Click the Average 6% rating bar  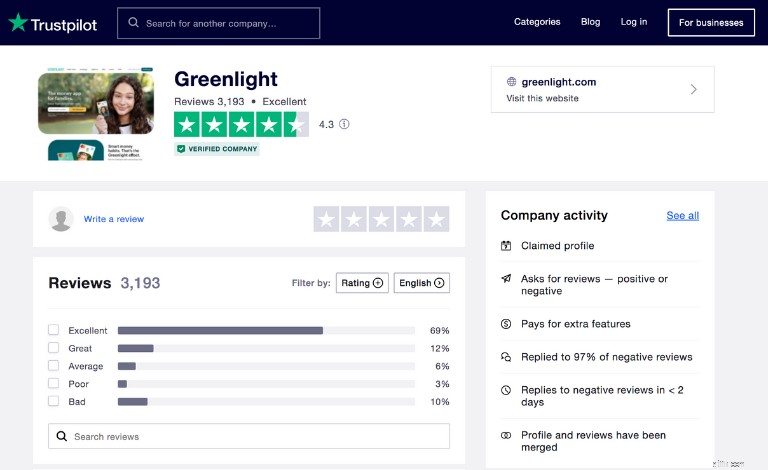tap(266, 366)
